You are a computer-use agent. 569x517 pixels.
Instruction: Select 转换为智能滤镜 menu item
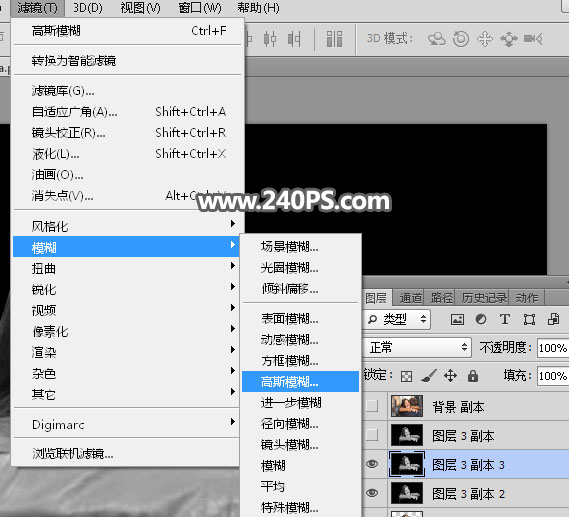click(127, 60)
